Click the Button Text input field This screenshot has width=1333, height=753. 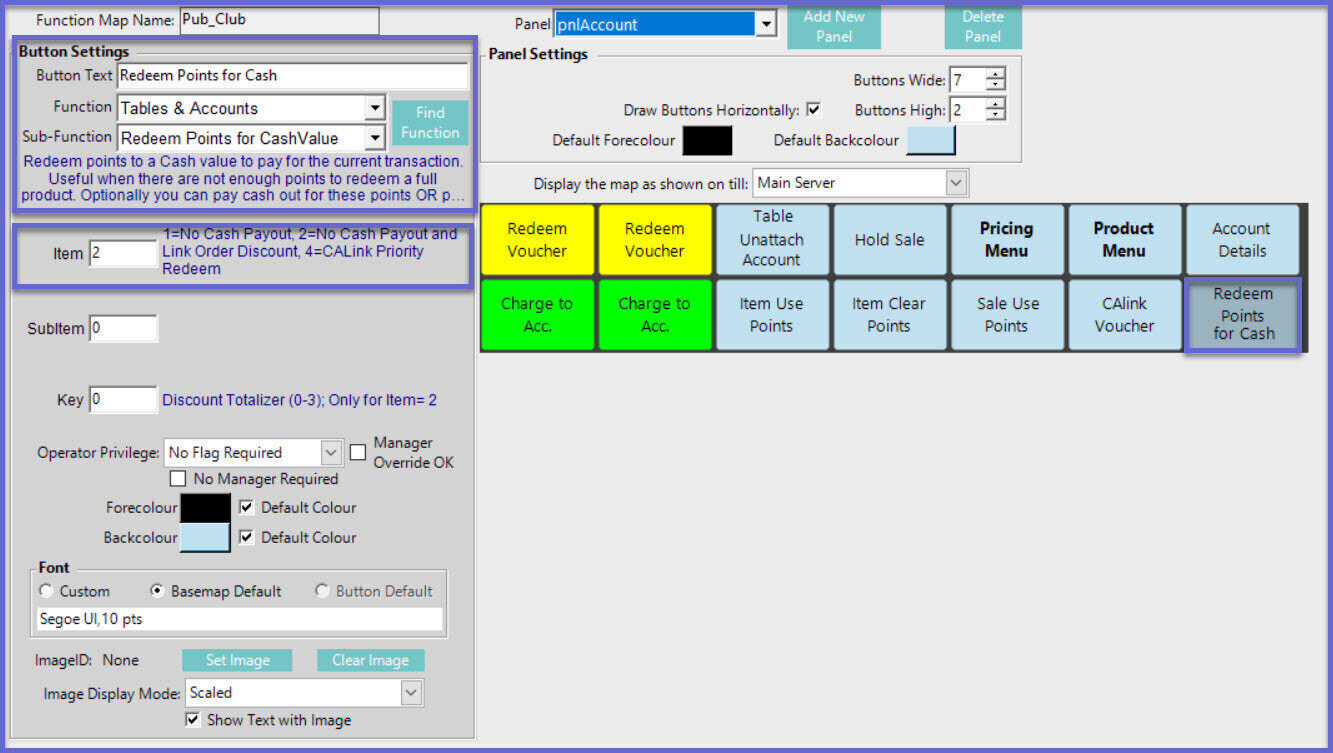pyautogui.click(x=292, y=76)
